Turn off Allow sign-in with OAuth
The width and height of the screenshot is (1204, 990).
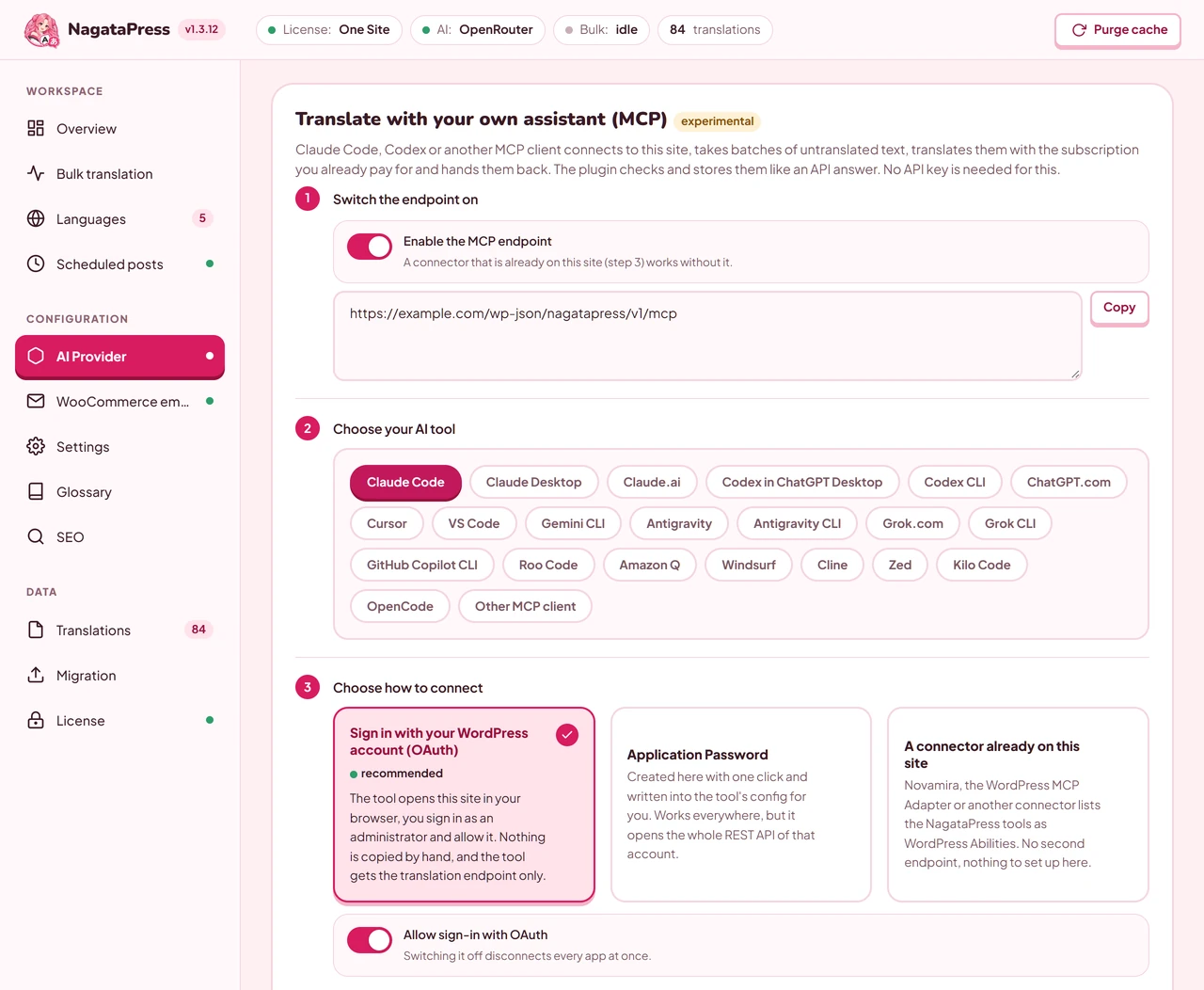[x=370, y=940]
